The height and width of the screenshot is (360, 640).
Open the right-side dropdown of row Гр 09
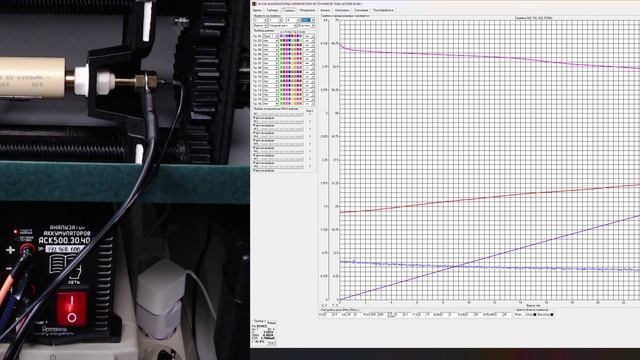pyautogui.click(x=309, y=72)
